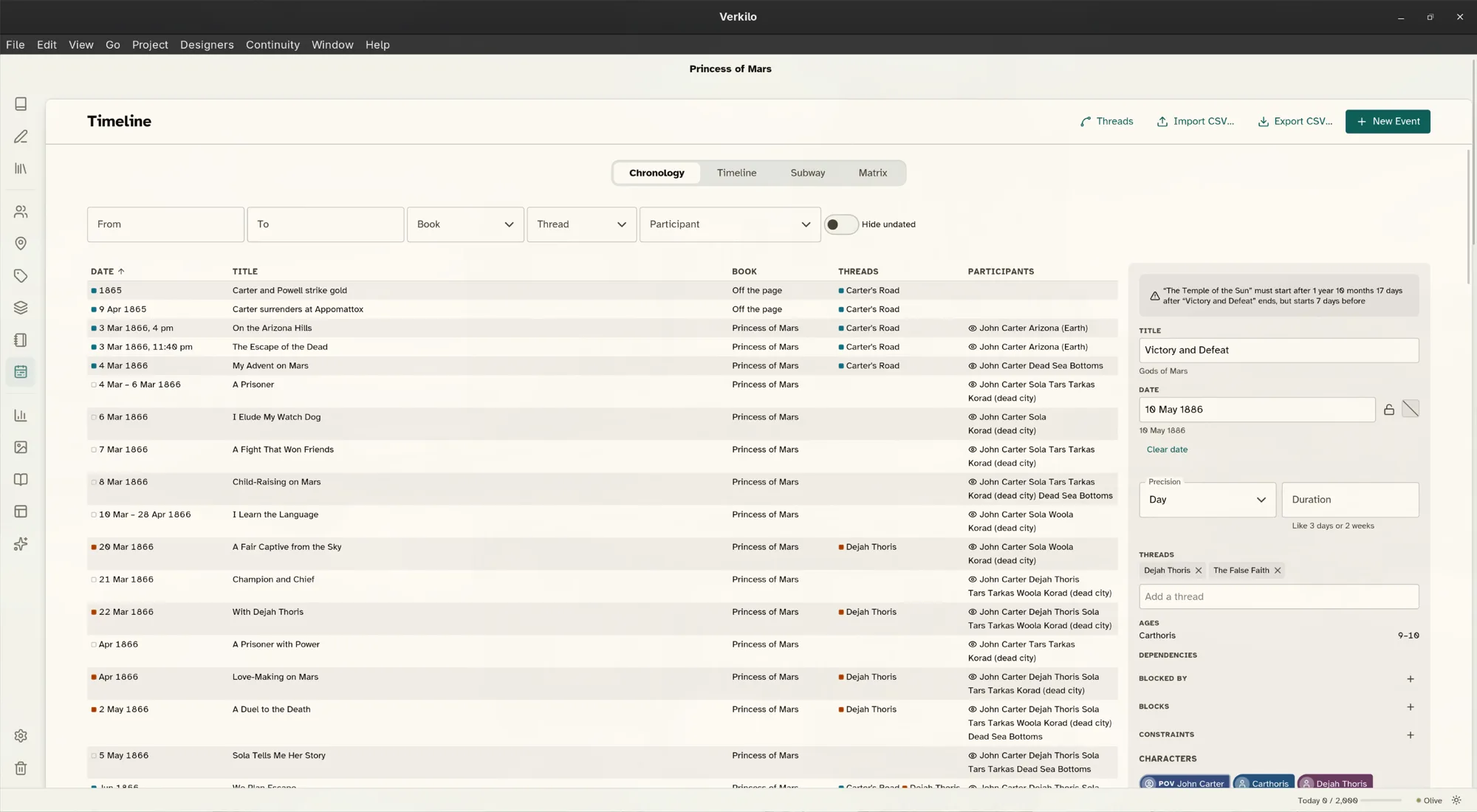Open the library shelf icon in sidebar
The image size is (1477, 812).
click(x=21, y=169)
